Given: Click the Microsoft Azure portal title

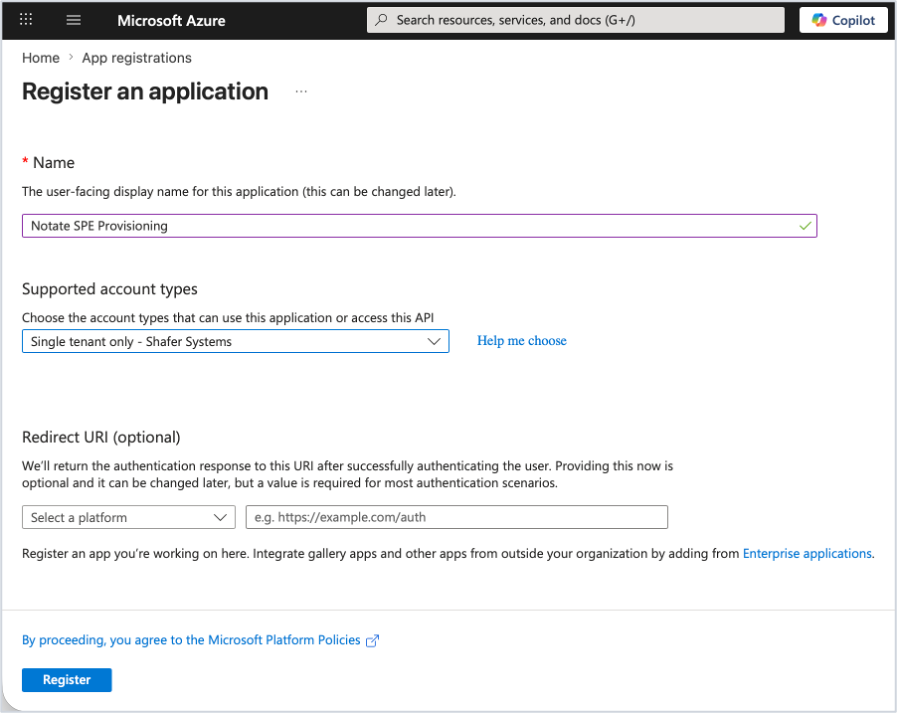Looking at the screenshot, I should tap(171, 21).
